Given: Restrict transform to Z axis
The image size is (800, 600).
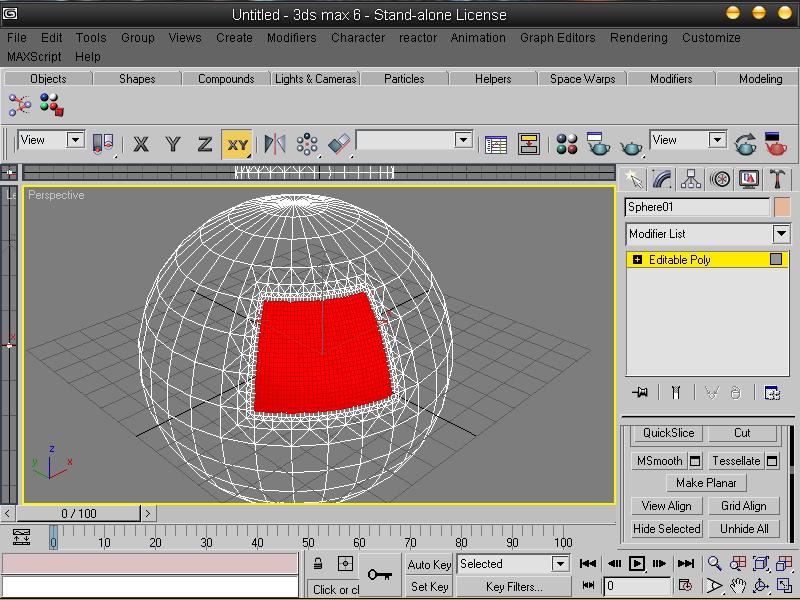Looking at the screenshot, I should click(x=205, y=144).
